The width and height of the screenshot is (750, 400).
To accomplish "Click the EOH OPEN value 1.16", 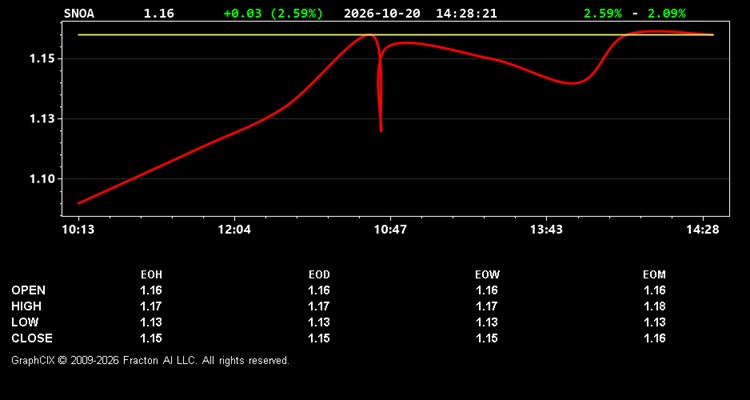I will click(151, 290).
